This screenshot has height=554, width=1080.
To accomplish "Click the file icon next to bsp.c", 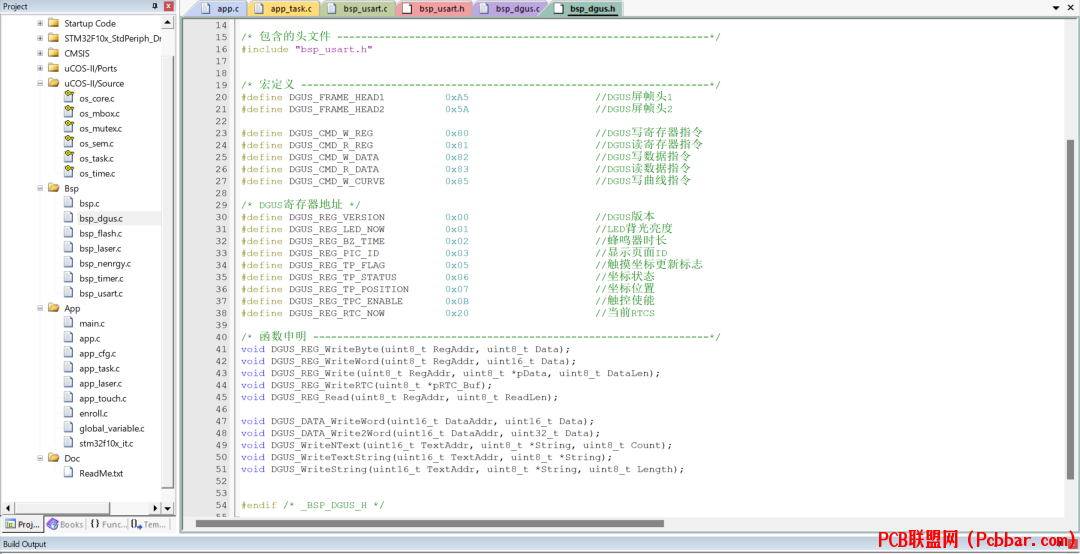I will [x=68, y=203].
